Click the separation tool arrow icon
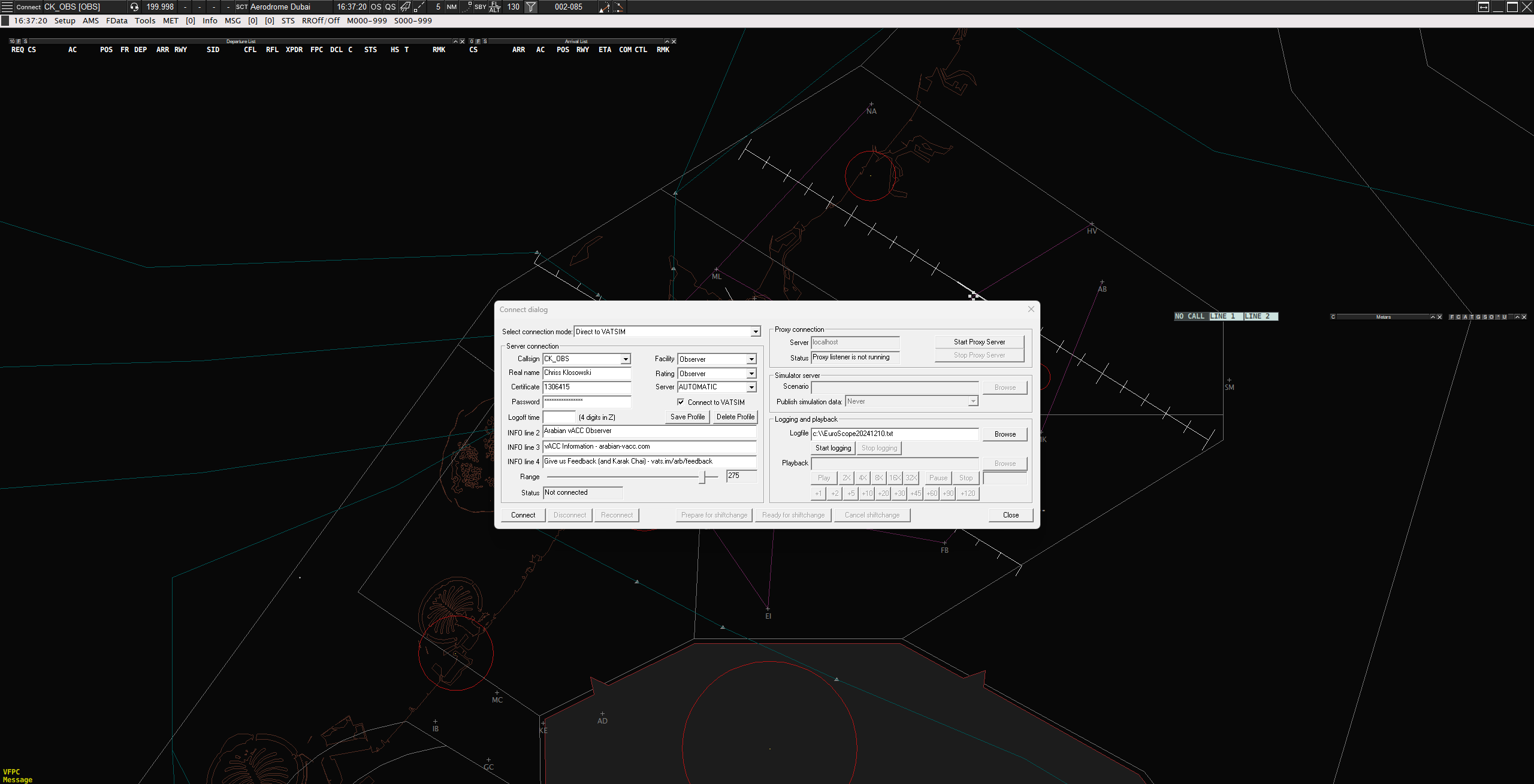 [x=605, y=7]
